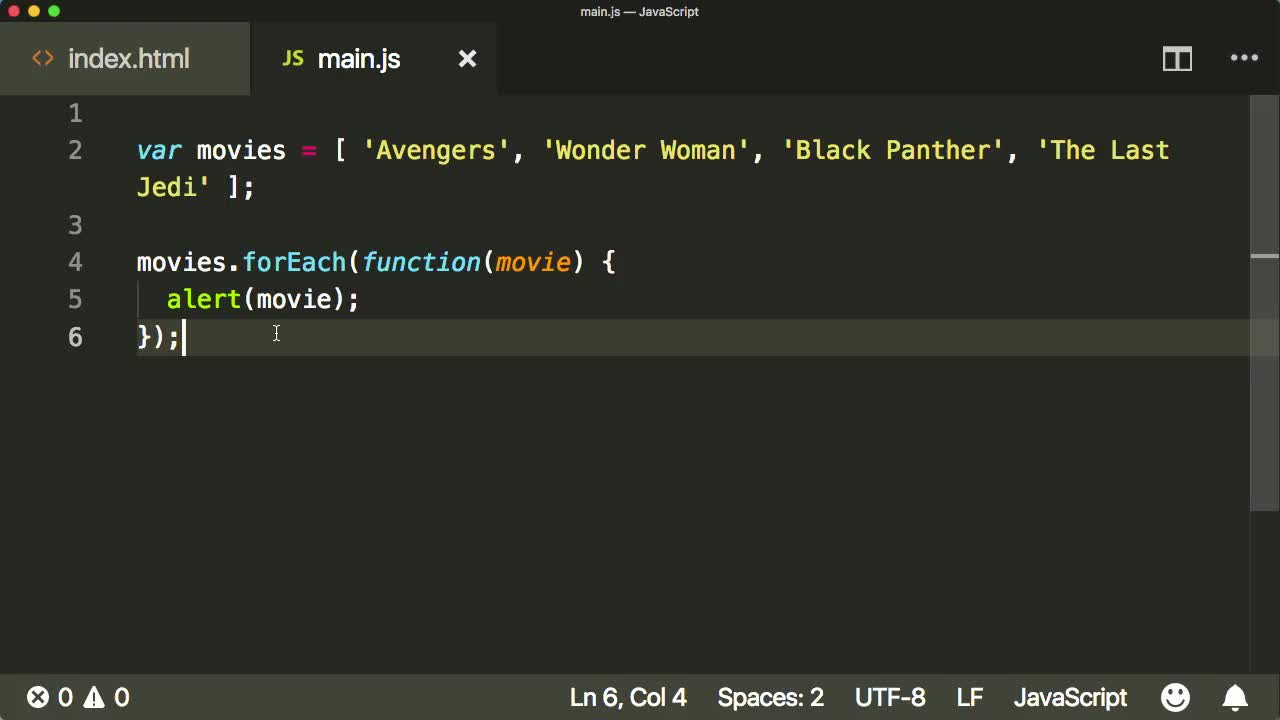Open Go to Line via Ln 6, Col 4
Image resolution: width=1280 pixels, height=720 pixels.
(628, 697)
